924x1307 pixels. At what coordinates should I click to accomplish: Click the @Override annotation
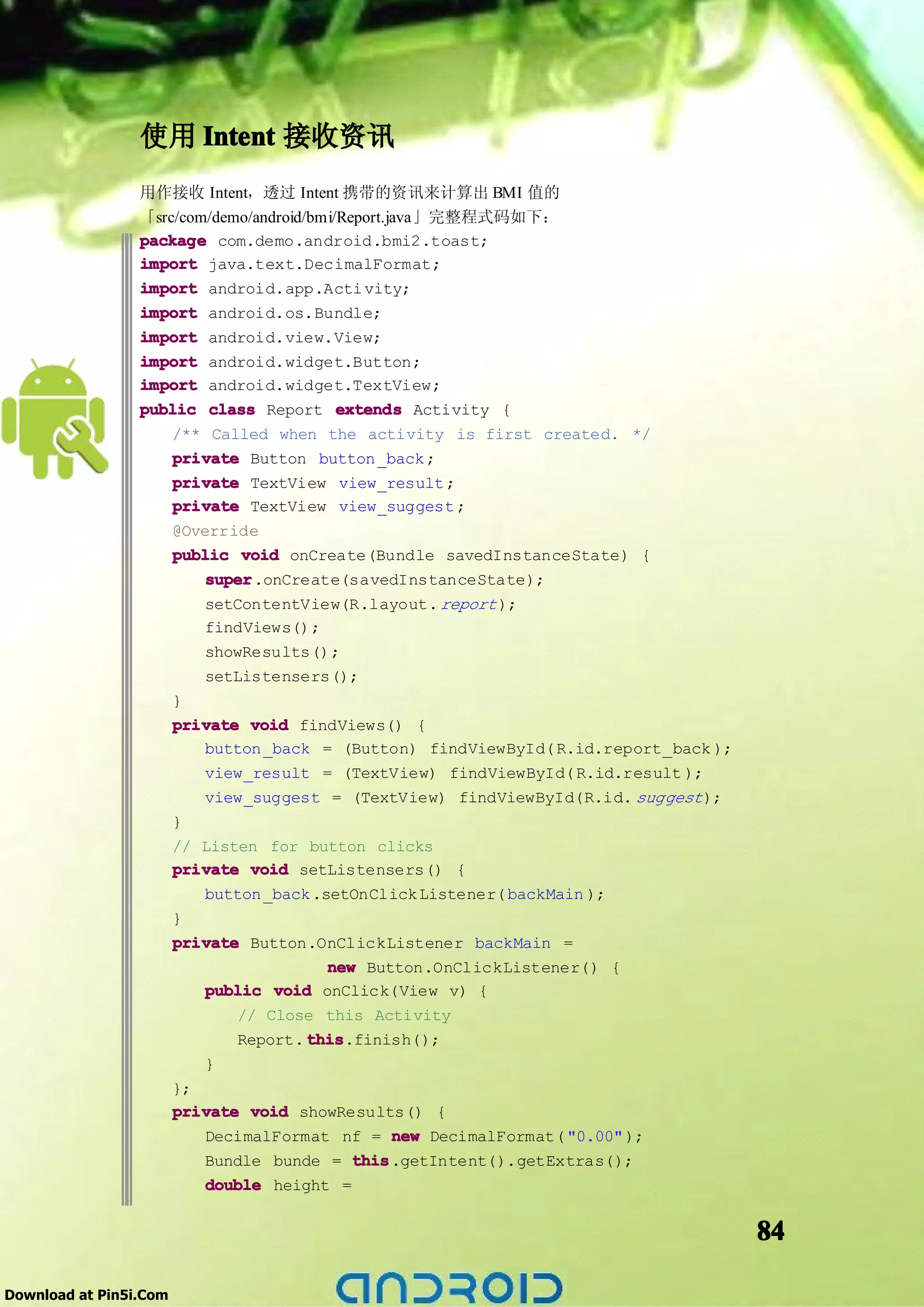pyautogui.click(x=215, y=531)
